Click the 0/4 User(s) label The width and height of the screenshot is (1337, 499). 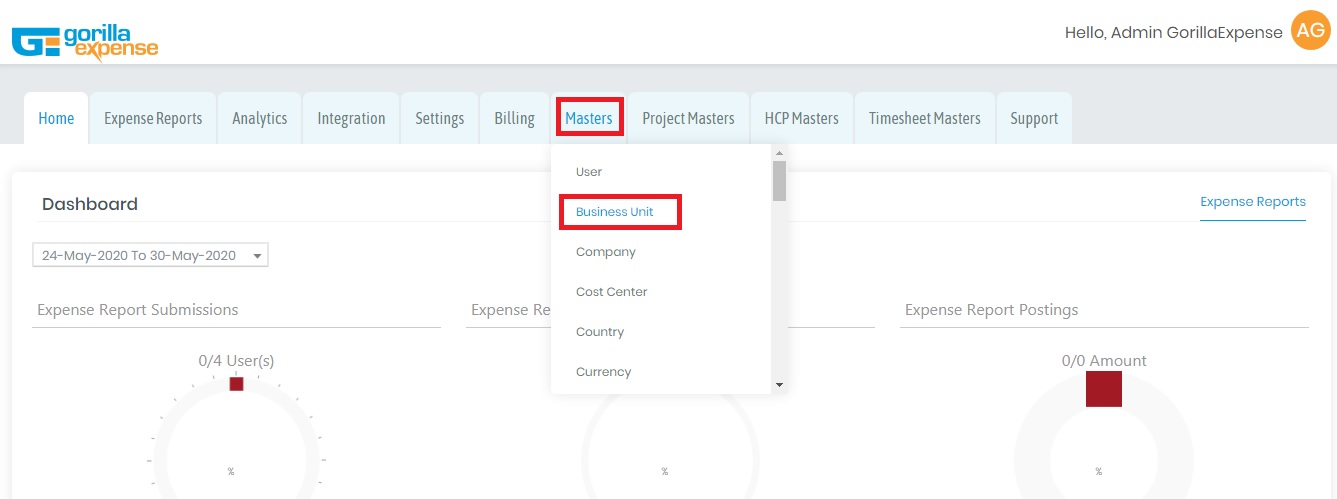(236, 361)
